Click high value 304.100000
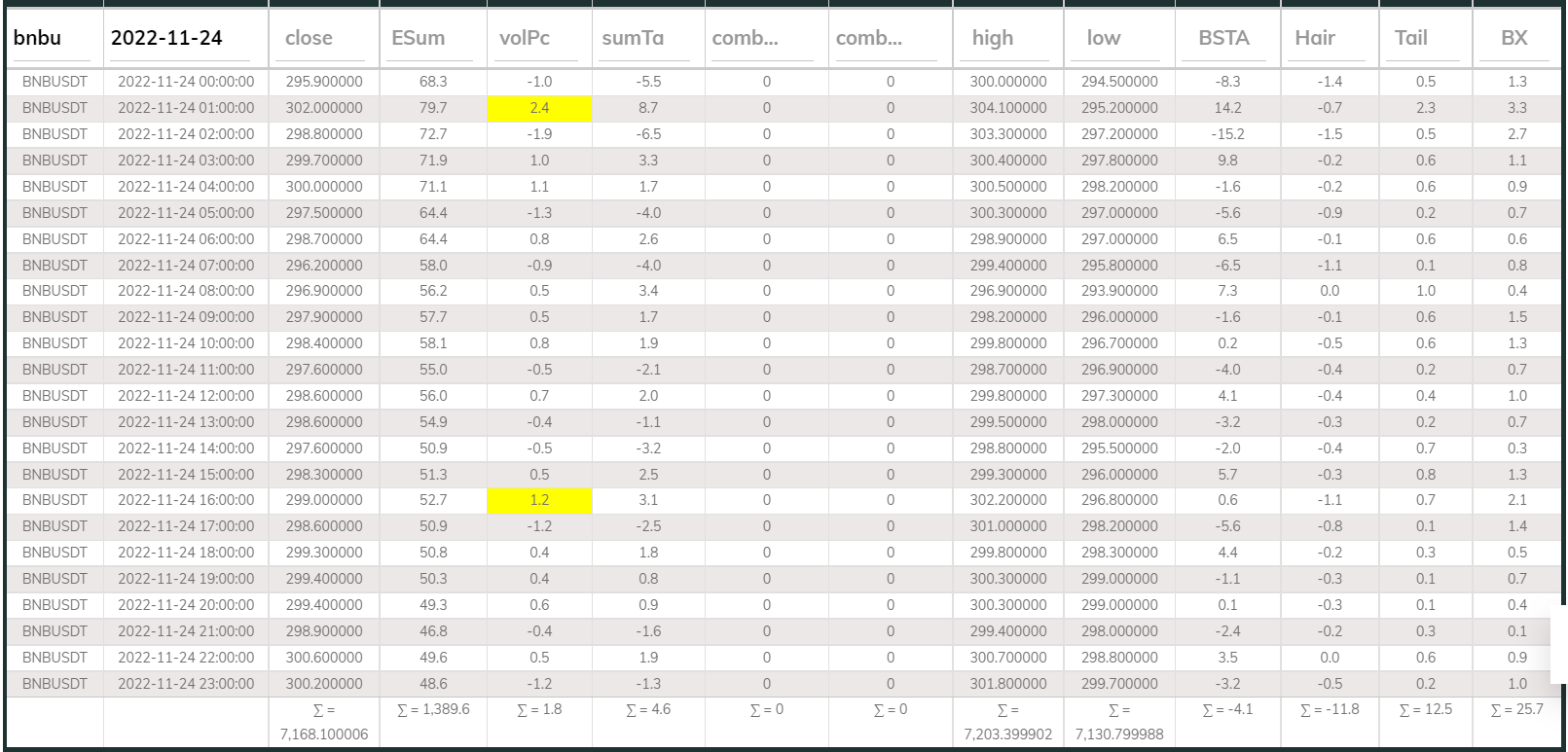Screen dimensions: 1568x752 click(x=1008, y=108)
